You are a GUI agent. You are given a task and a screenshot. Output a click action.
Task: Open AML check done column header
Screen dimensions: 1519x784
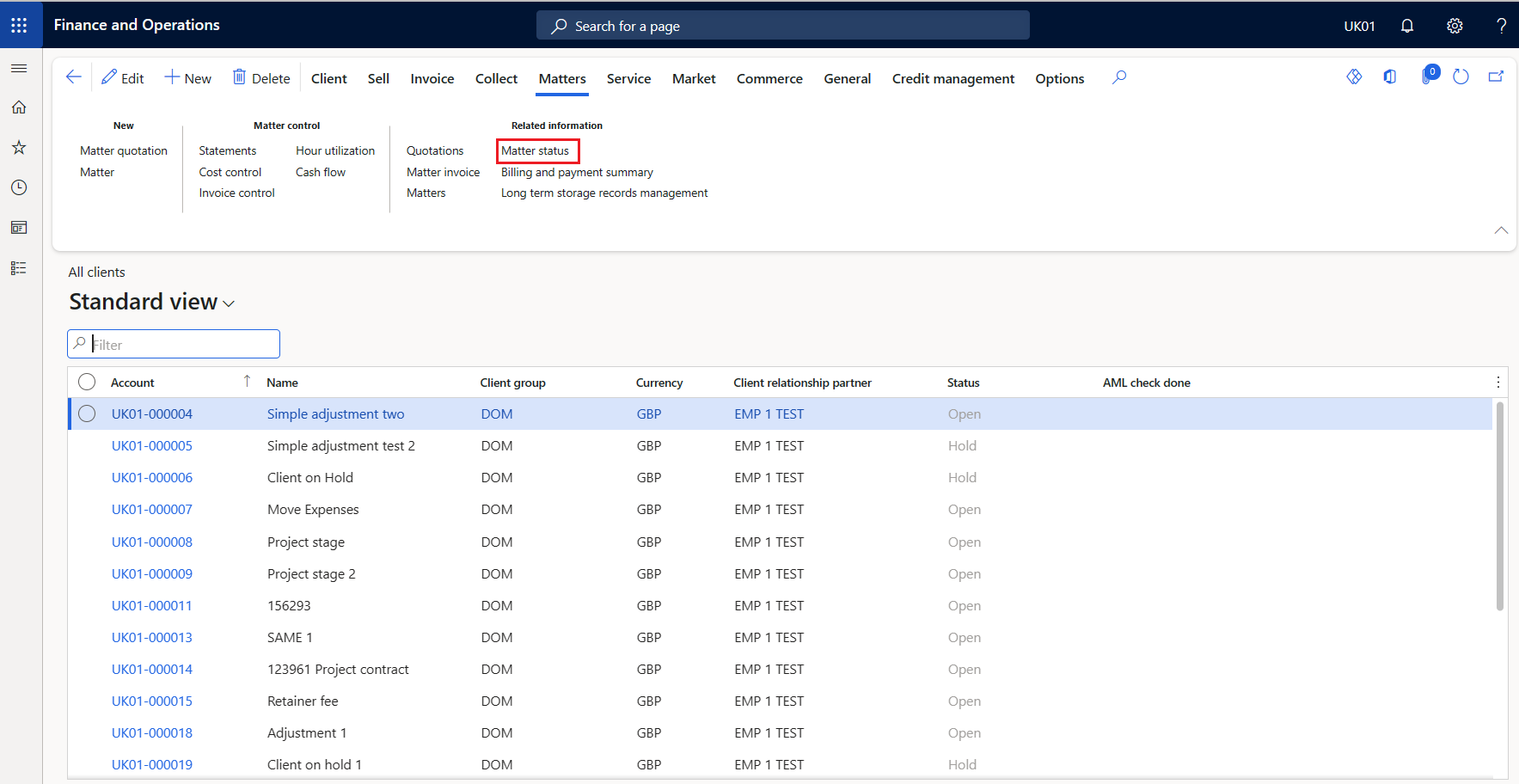tap(1146, 383)
